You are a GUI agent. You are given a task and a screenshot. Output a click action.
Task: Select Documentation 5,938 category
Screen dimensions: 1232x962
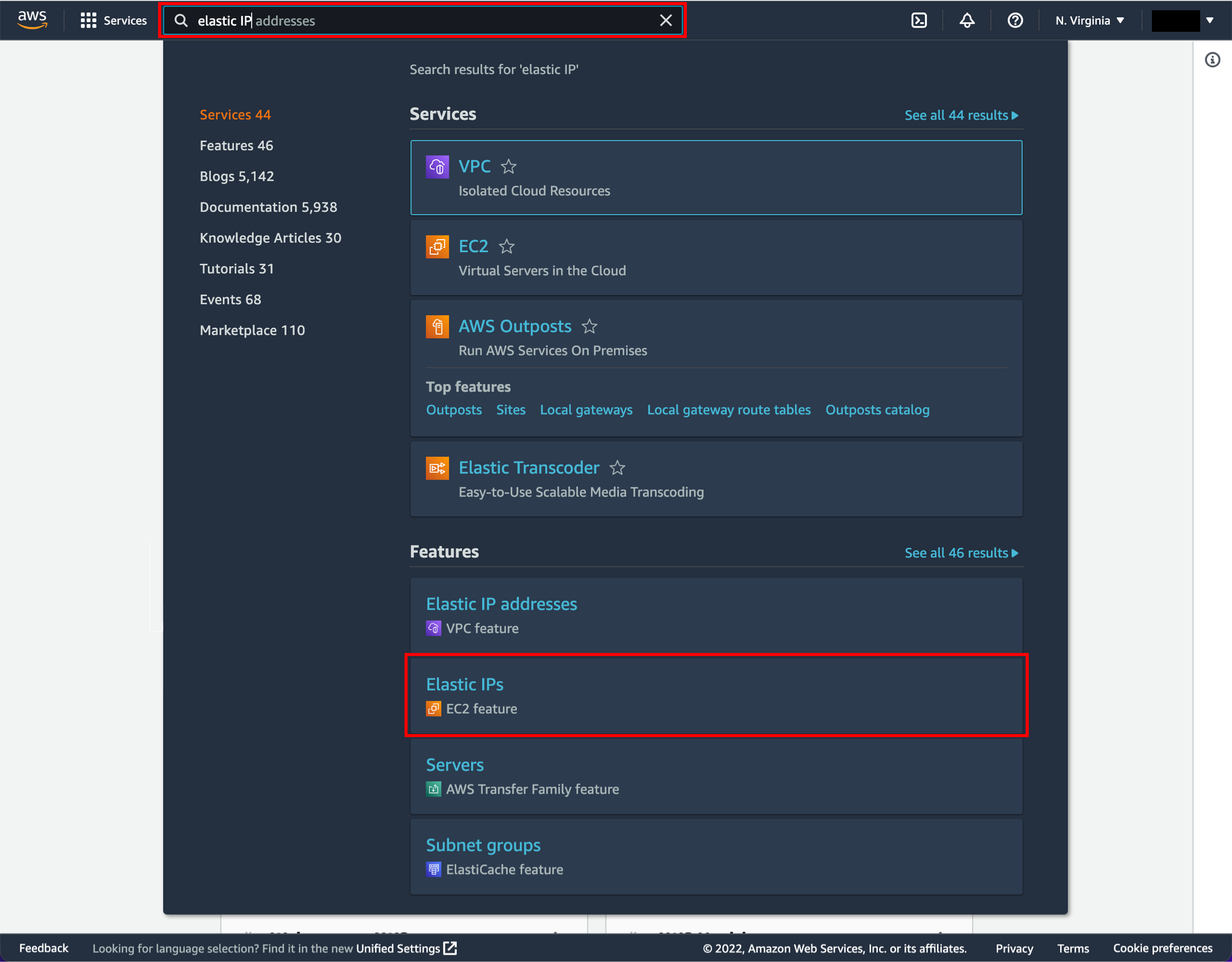coord(268,207)
